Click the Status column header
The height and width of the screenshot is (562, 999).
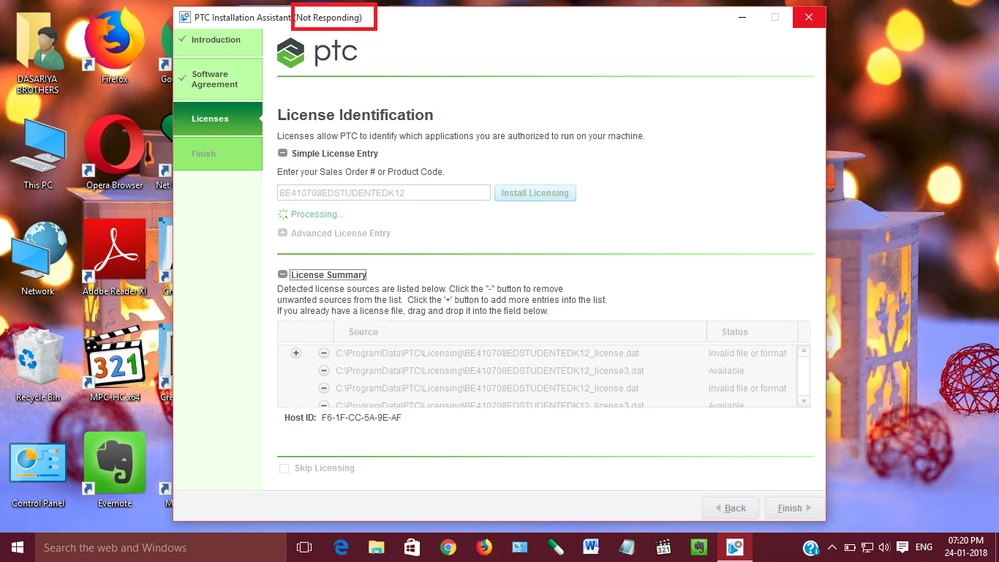(x=752, y=332)
